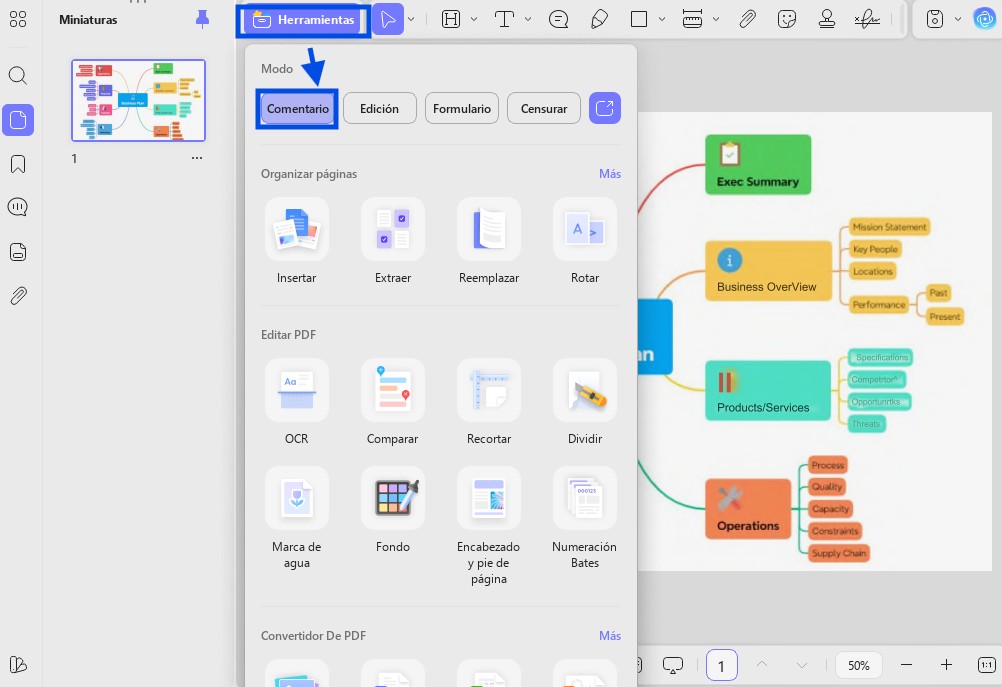1002x687 pixels.
Task: Select the Rotar pages icon
Action: [x=585, y=229]
